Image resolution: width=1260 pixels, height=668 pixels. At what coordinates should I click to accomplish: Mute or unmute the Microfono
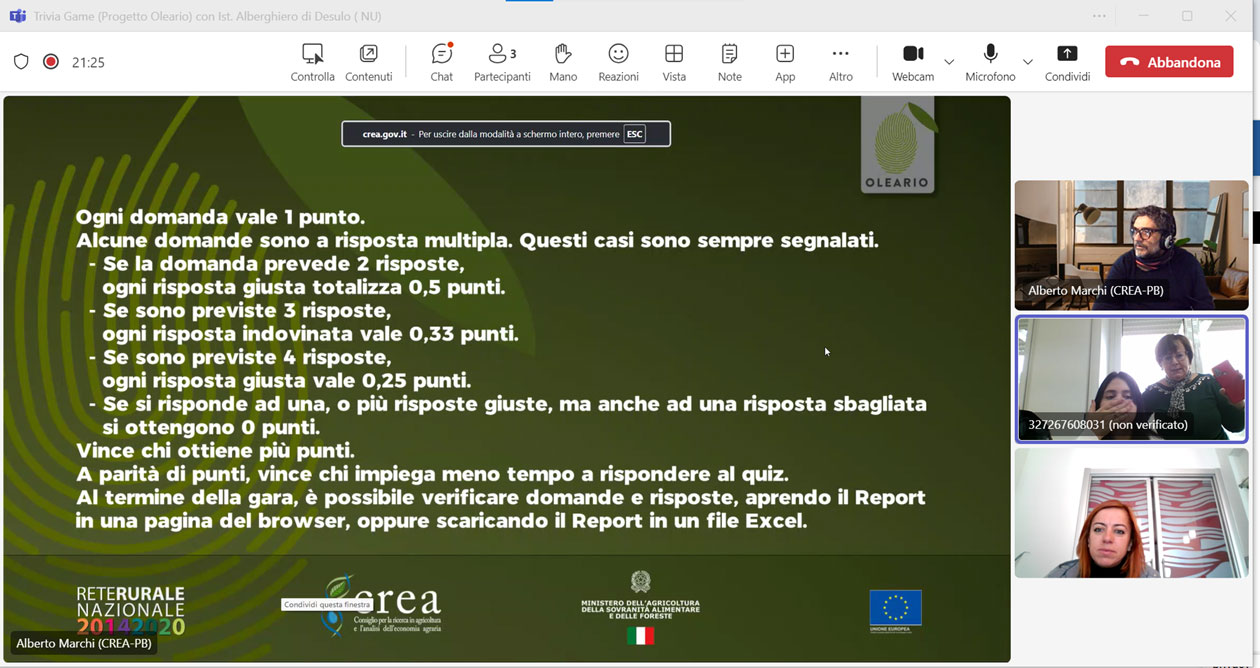point(990,62)
